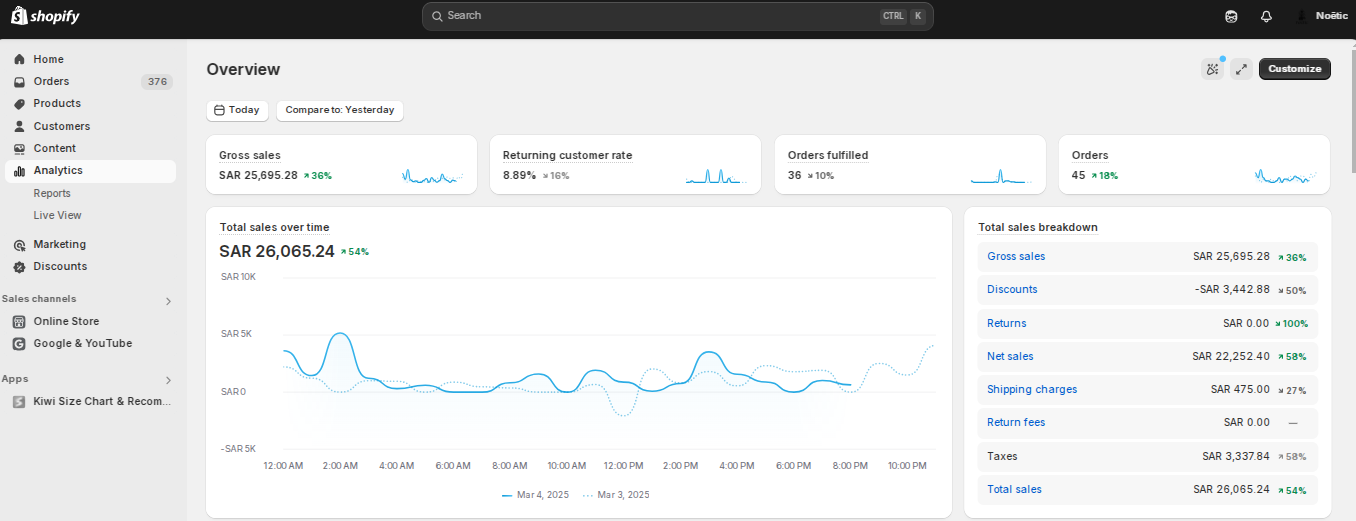Click the Sidekick assistant icon in top bar
1356x521 pixels.
point(1231,16)
